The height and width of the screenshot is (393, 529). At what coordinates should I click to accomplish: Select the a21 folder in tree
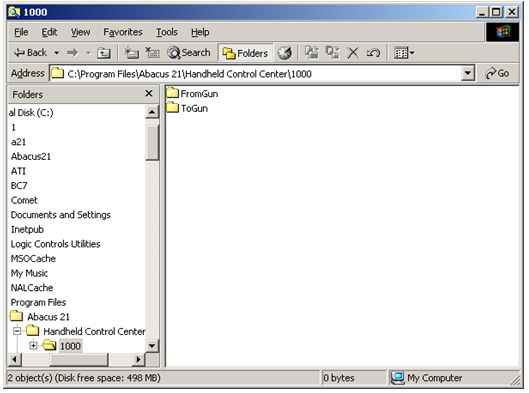(x=18, y=142)
